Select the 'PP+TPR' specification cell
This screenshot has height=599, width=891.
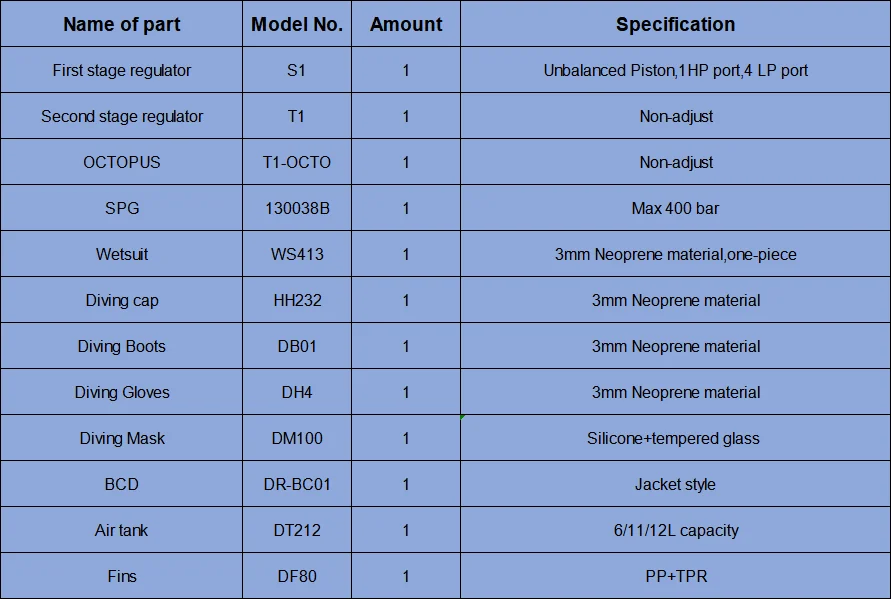pos(675,576)
